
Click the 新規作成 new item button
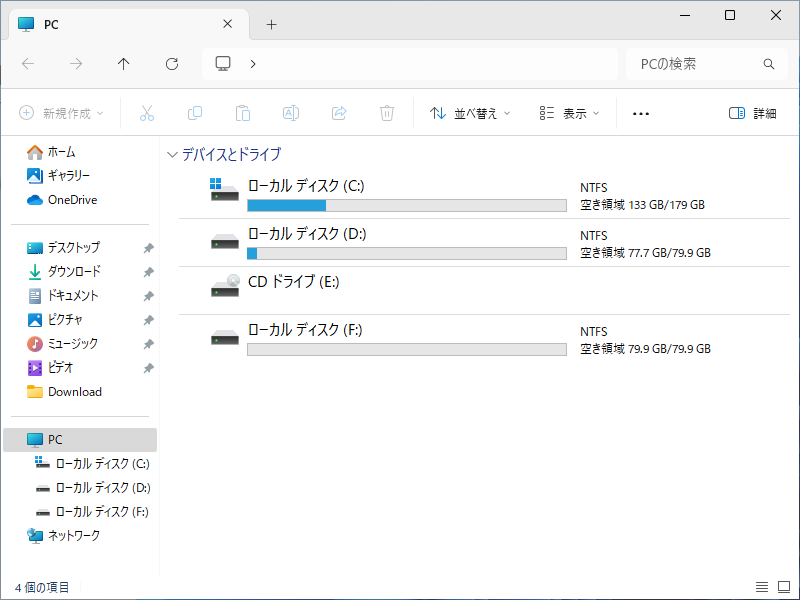(62, 113)
